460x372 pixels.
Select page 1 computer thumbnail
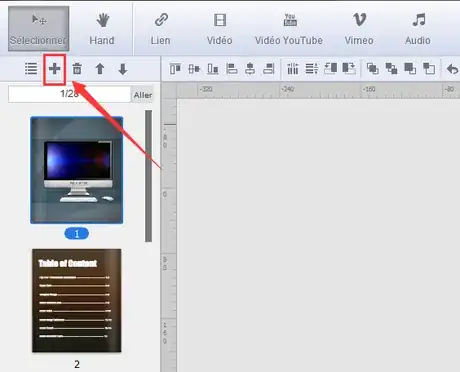click(77, 170)
